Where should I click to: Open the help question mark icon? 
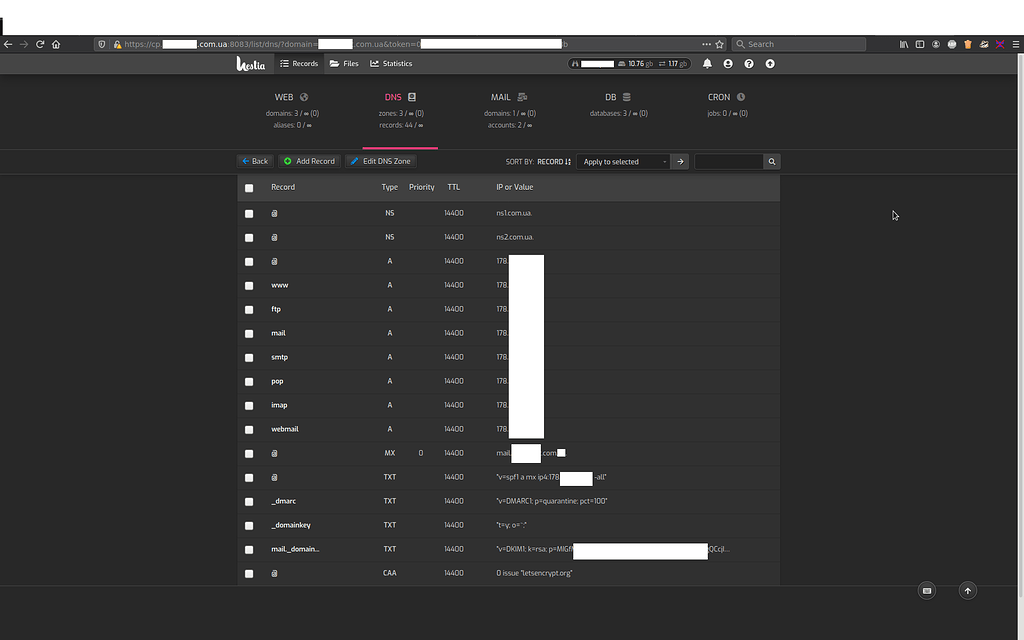[x=749, y=63]
